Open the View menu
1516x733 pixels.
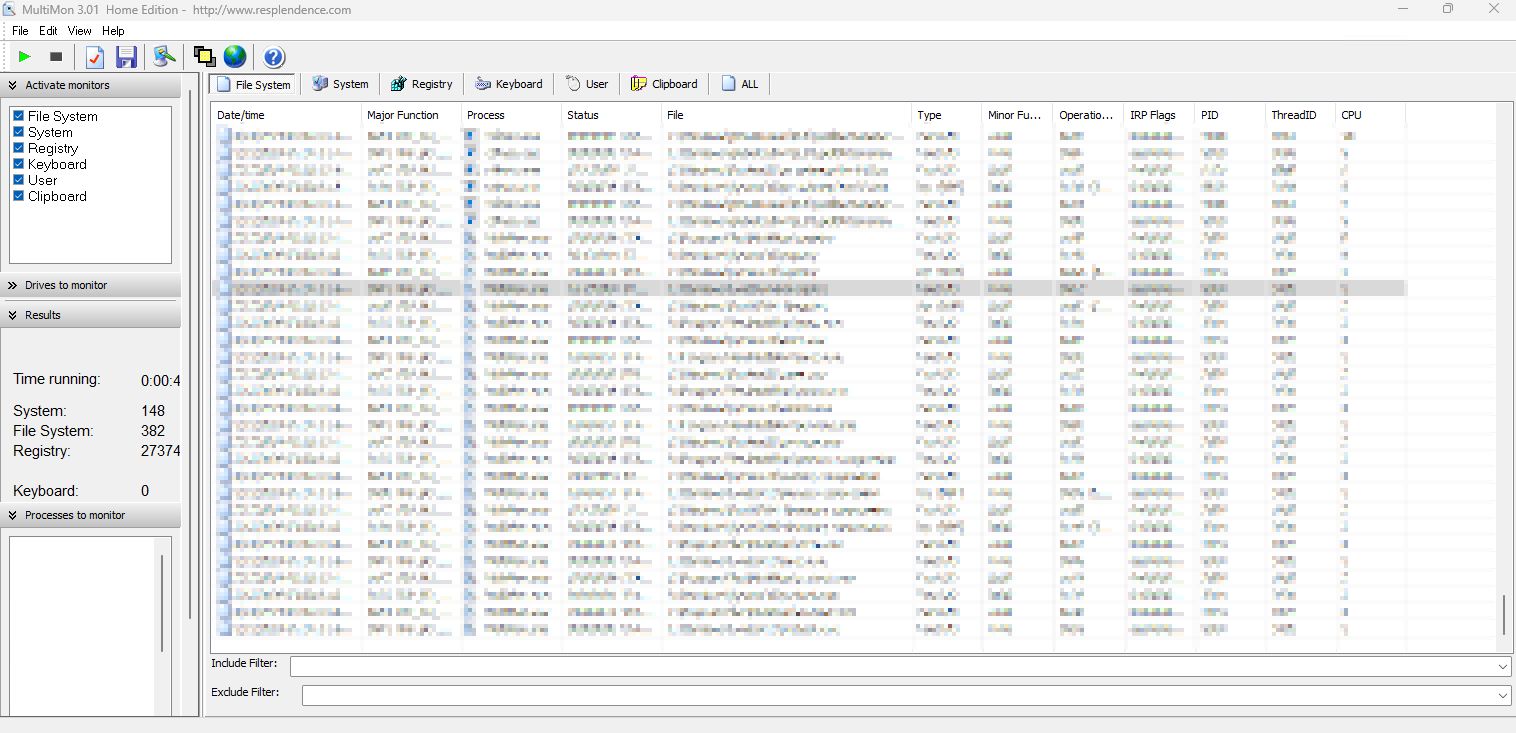[x=79, y=31]
